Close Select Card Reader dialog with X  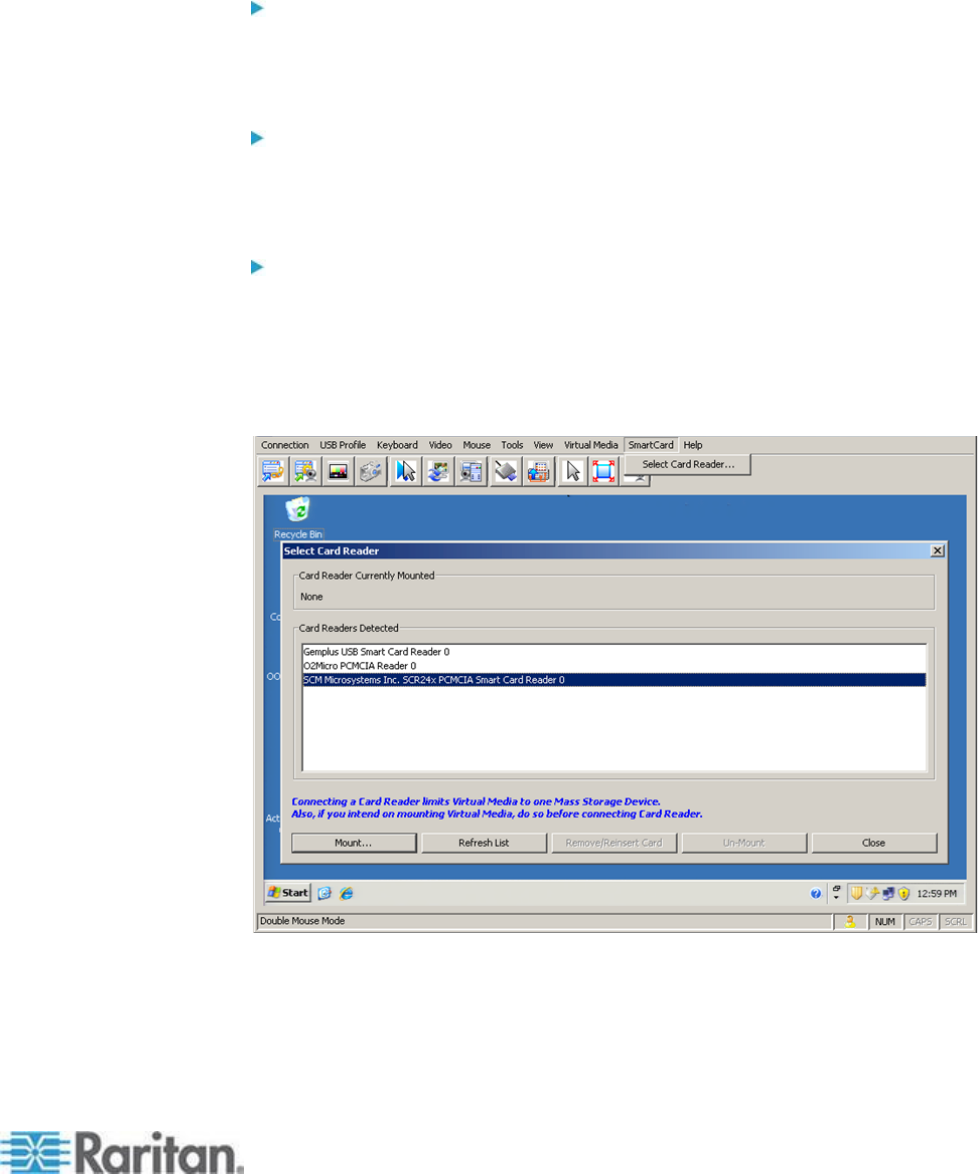(x=937, y=550)
